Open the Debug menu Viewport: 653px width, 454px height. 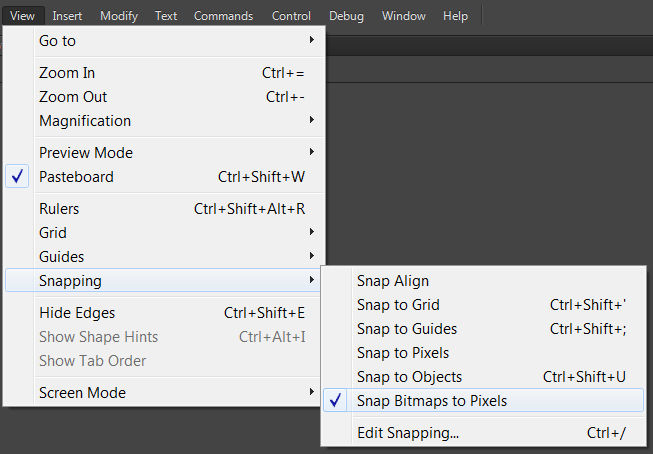[346, 16]
